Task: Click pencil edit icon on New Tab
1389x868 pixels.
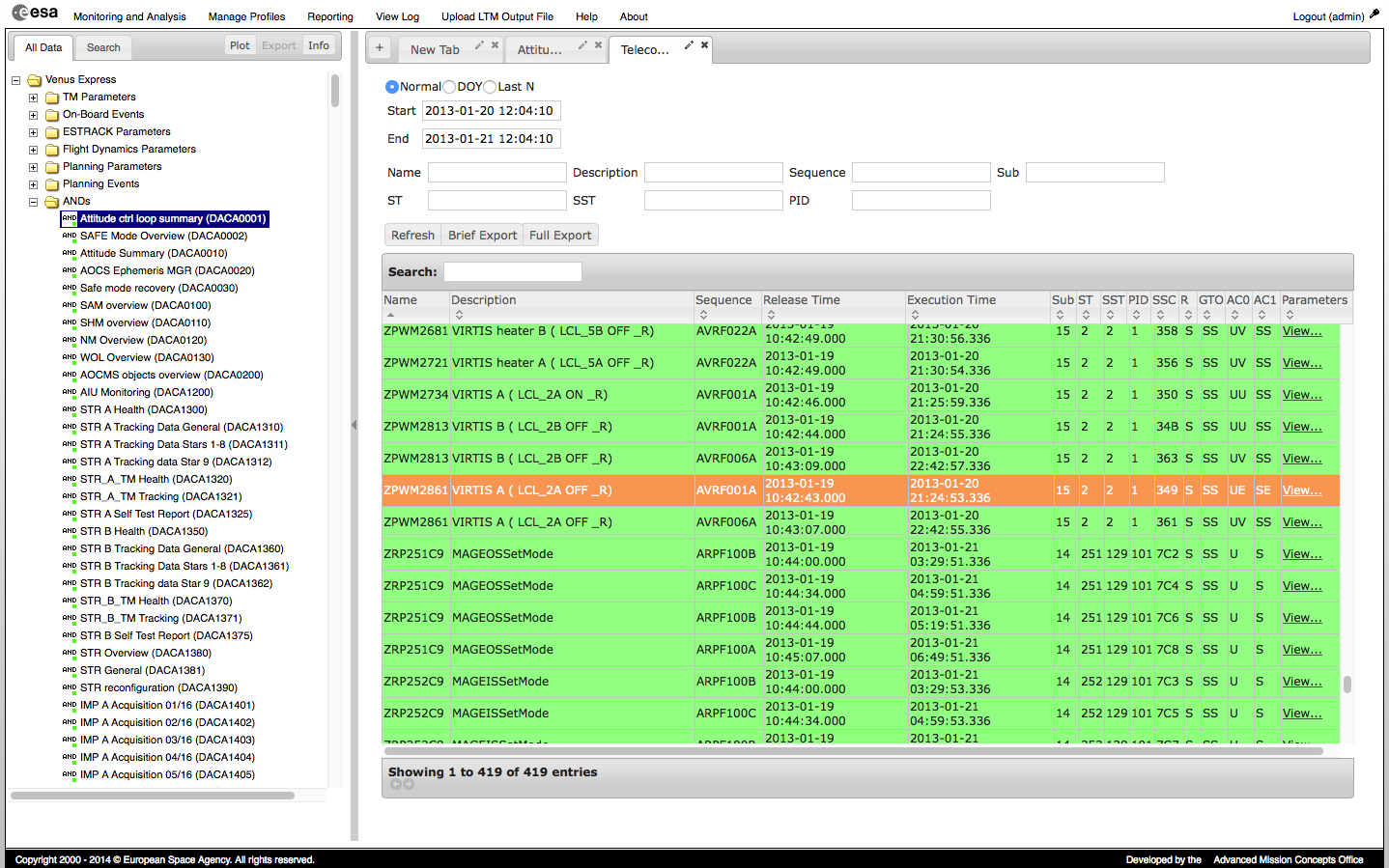Action: click(x=478, y=45)
